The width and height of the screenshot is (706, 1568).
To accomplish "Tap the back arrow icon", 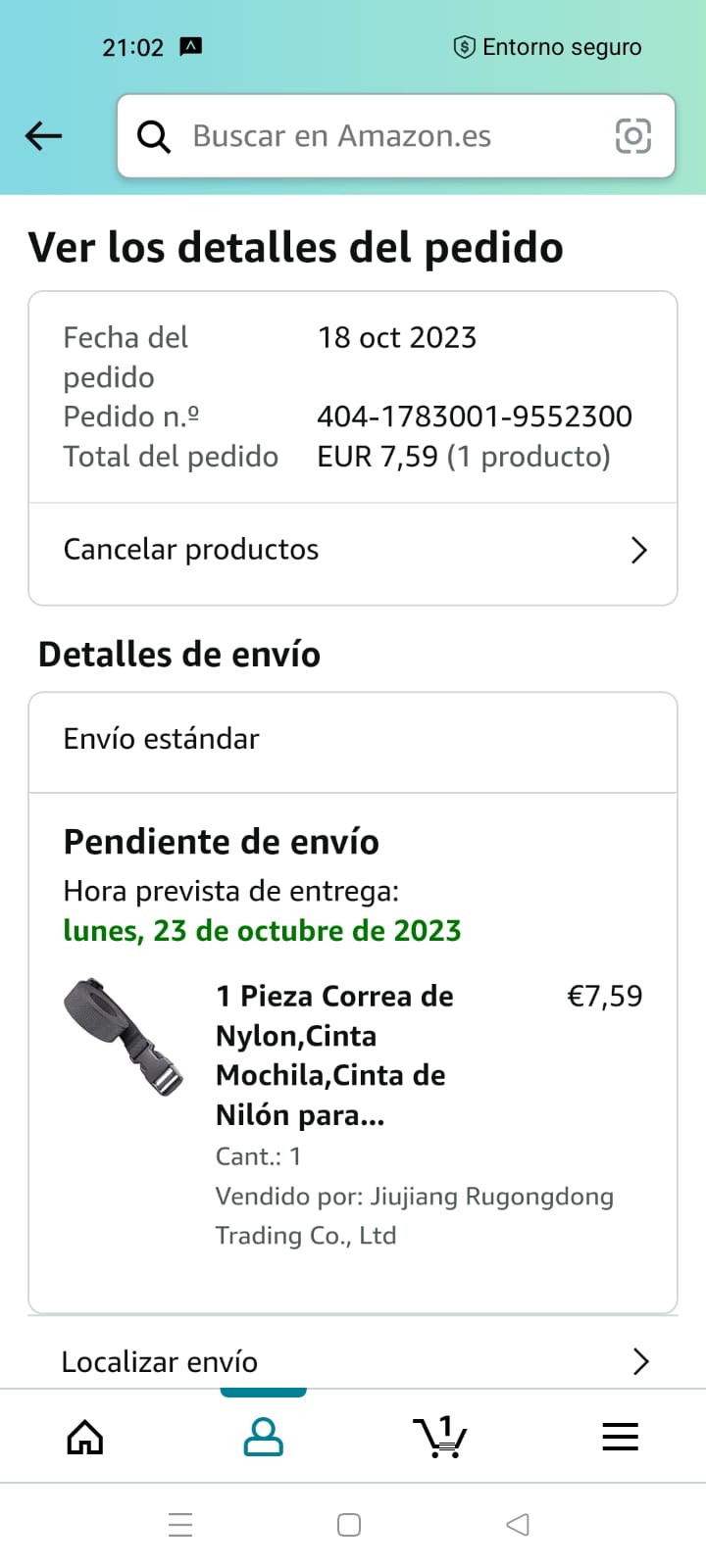I will [43, 136].
